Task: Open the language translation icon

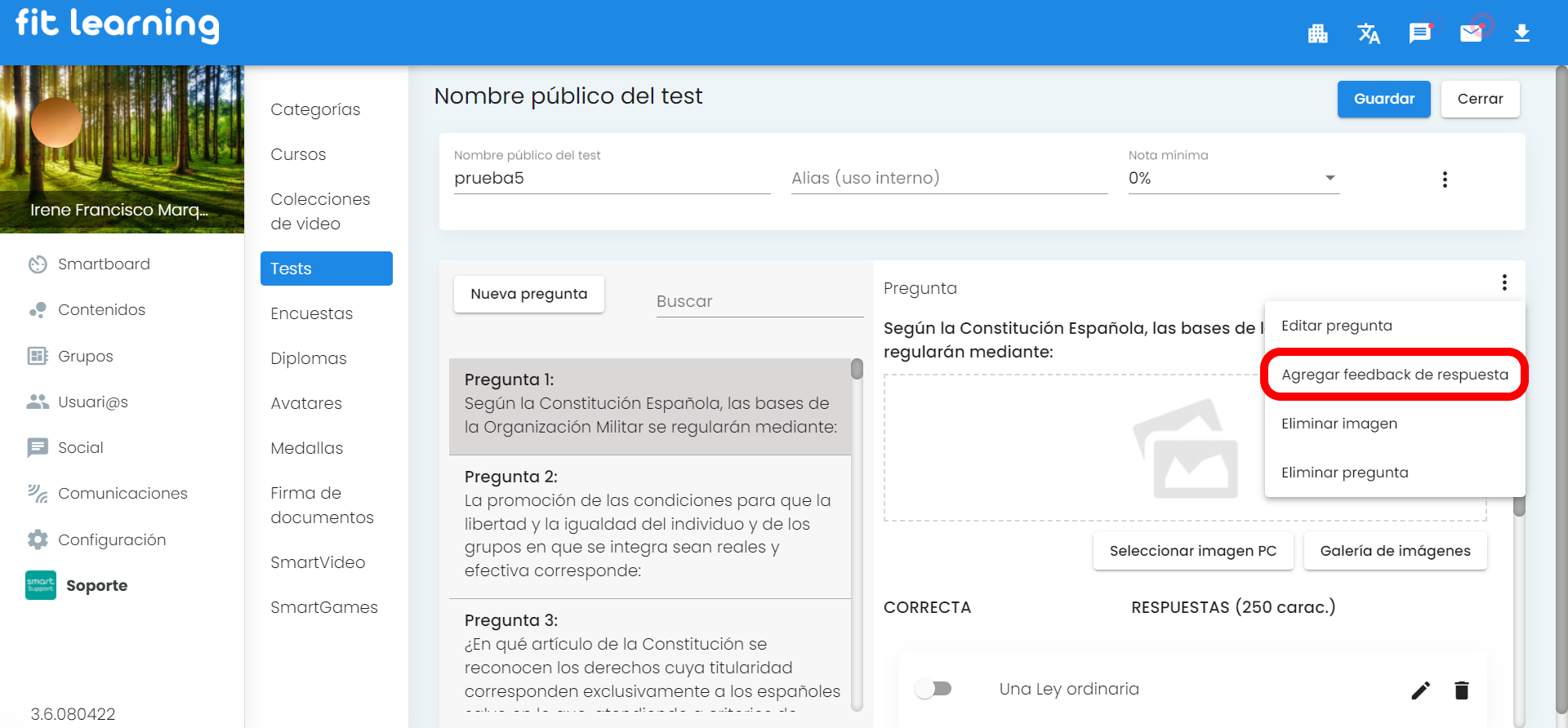Action: pos(1369,33)
